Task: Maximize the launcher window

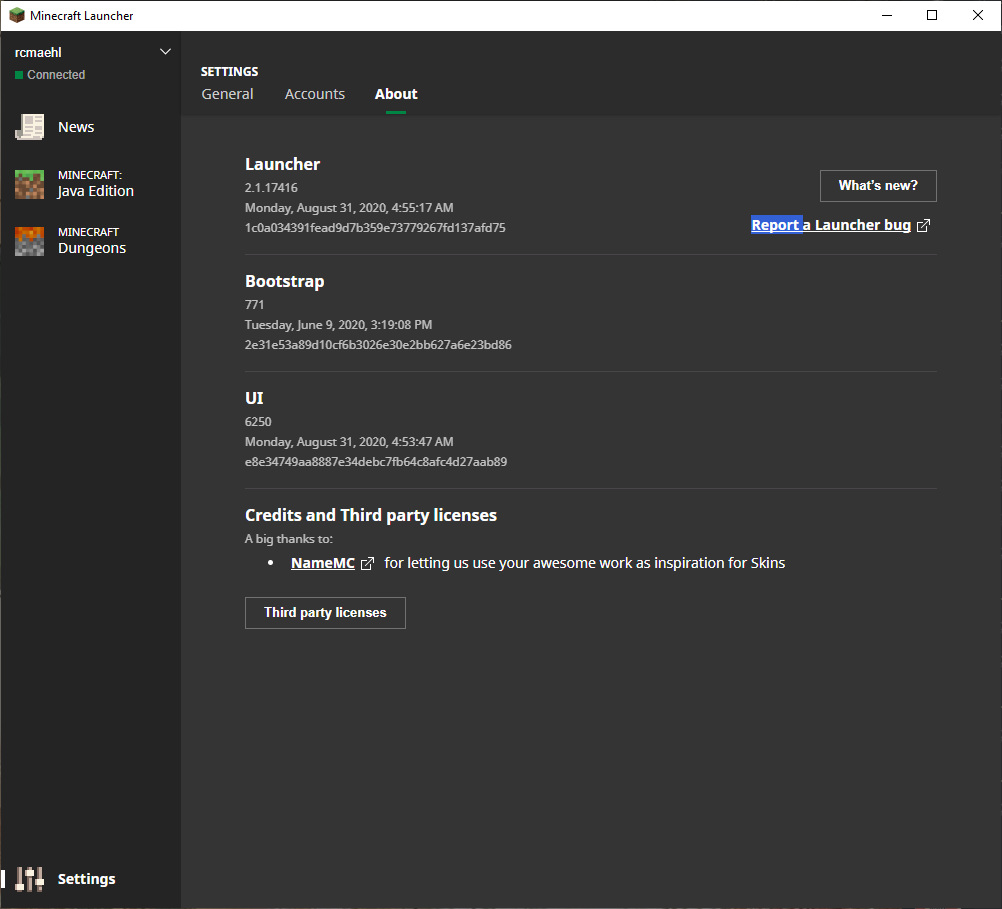Action: (932, 15)
